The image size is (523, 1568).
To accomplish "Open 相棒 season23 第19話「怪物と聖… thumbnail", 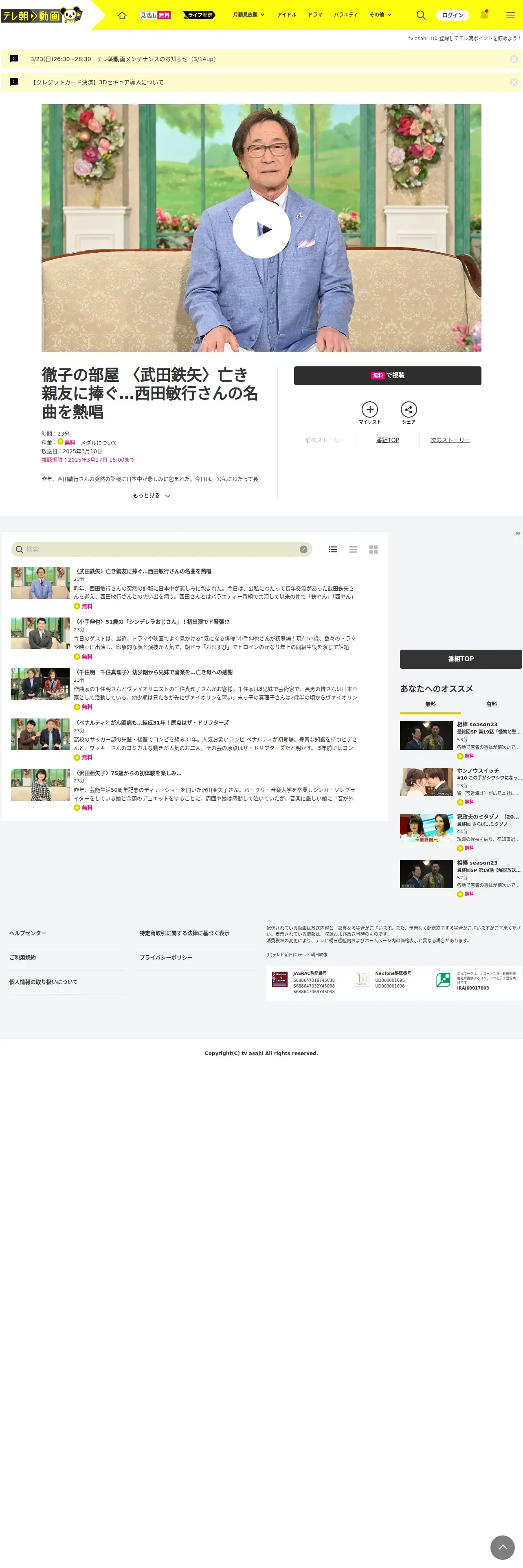I will point(426,735).
